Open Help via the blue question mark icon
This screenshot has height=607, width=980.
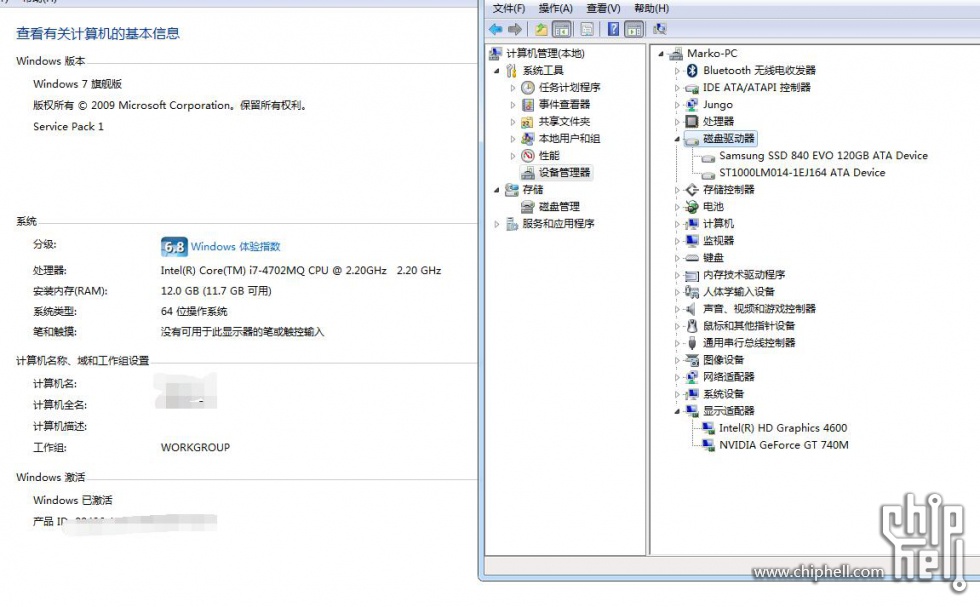click(x=614, y=29)
